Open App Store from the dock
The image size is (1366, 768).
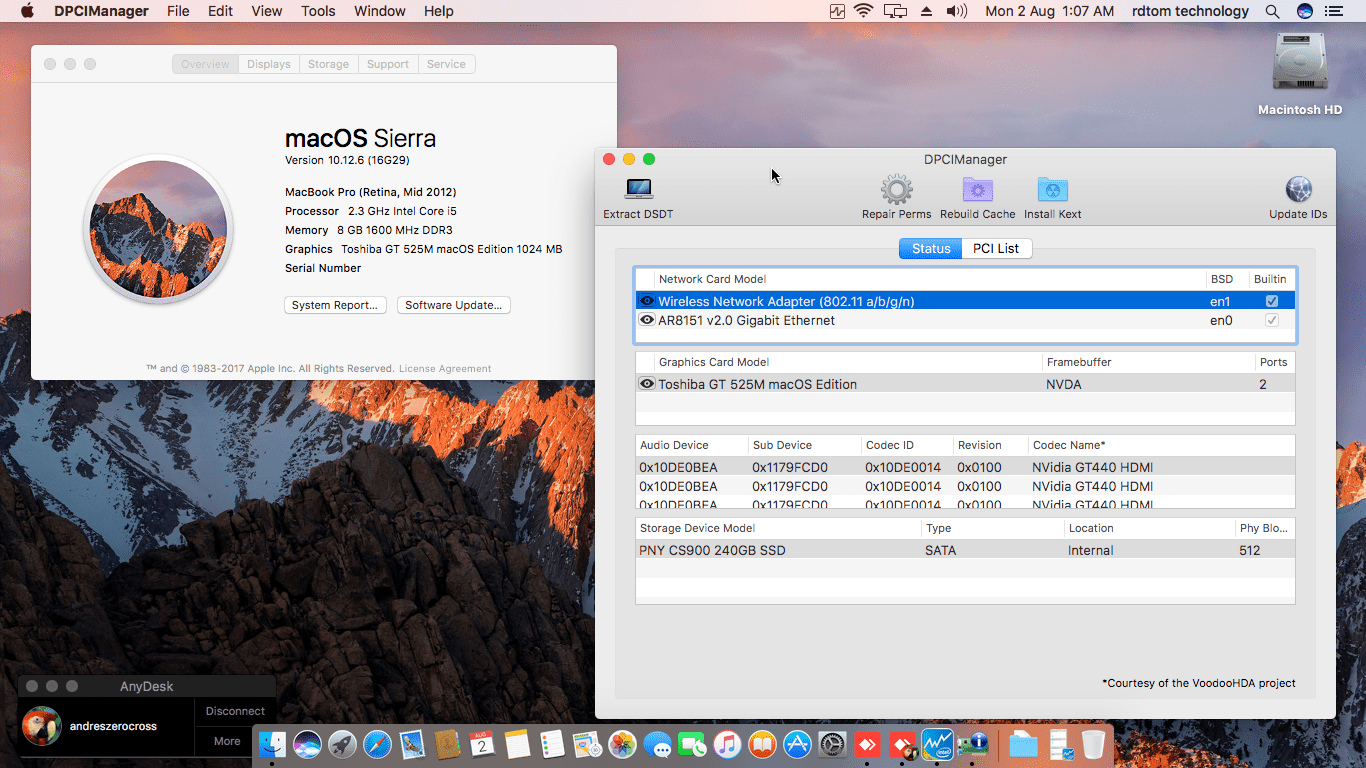[x=797, y=744]
